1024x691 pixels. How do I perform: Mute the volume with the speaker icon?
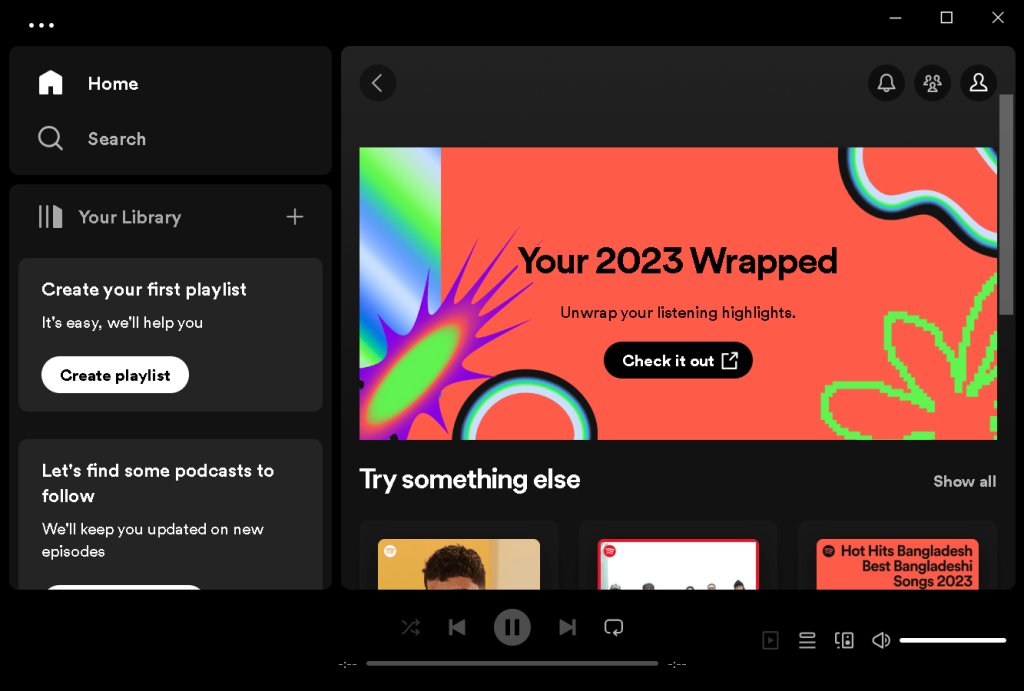(x=880, y=640)
